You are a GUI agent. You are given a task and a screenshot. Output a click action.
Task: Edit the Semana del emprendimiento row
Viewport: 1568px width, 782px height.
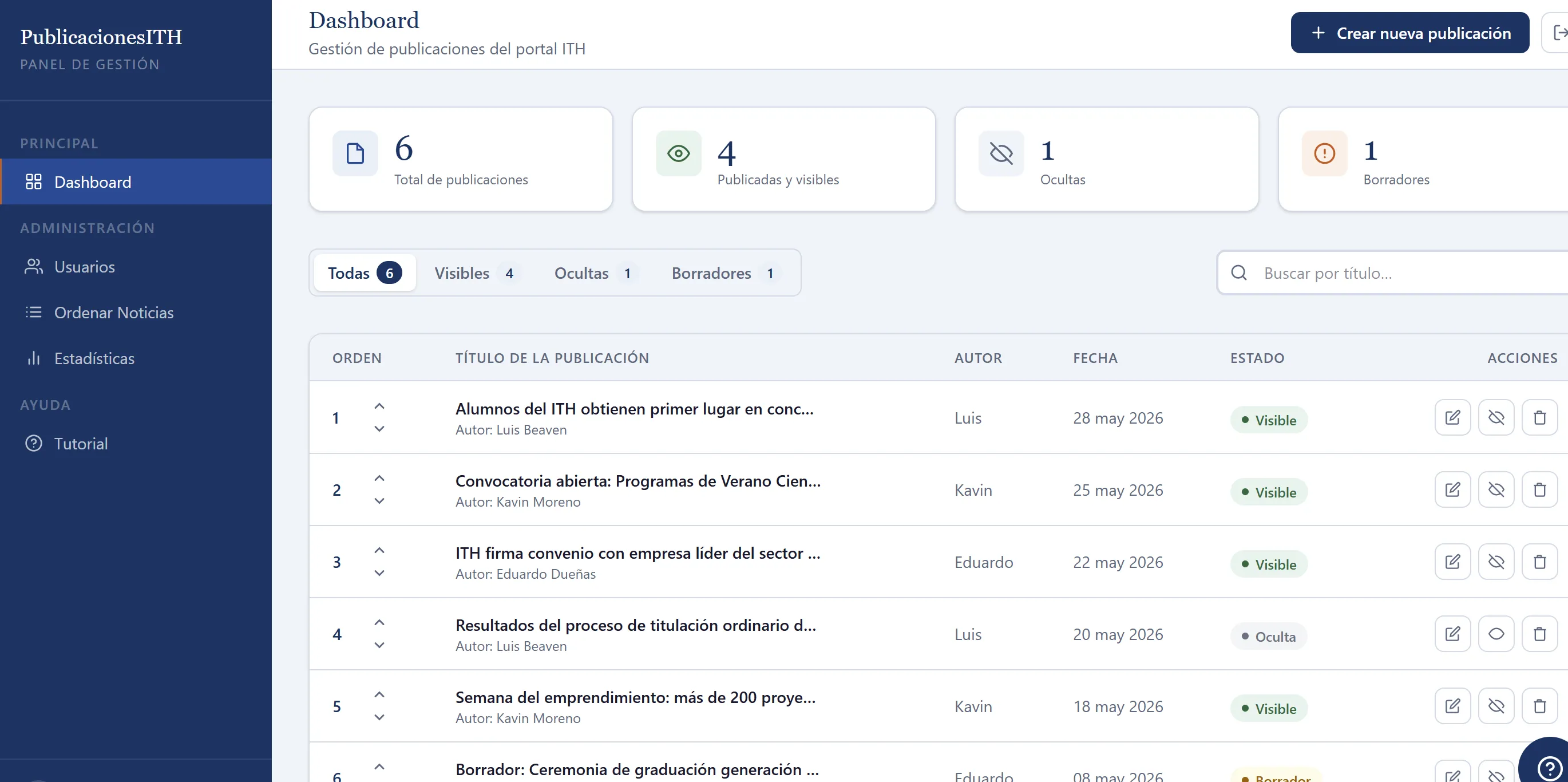1452,706
